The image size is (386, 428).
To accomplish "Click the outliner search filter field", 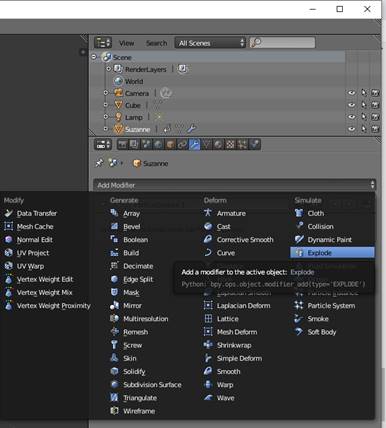I will tap(282, 43).
